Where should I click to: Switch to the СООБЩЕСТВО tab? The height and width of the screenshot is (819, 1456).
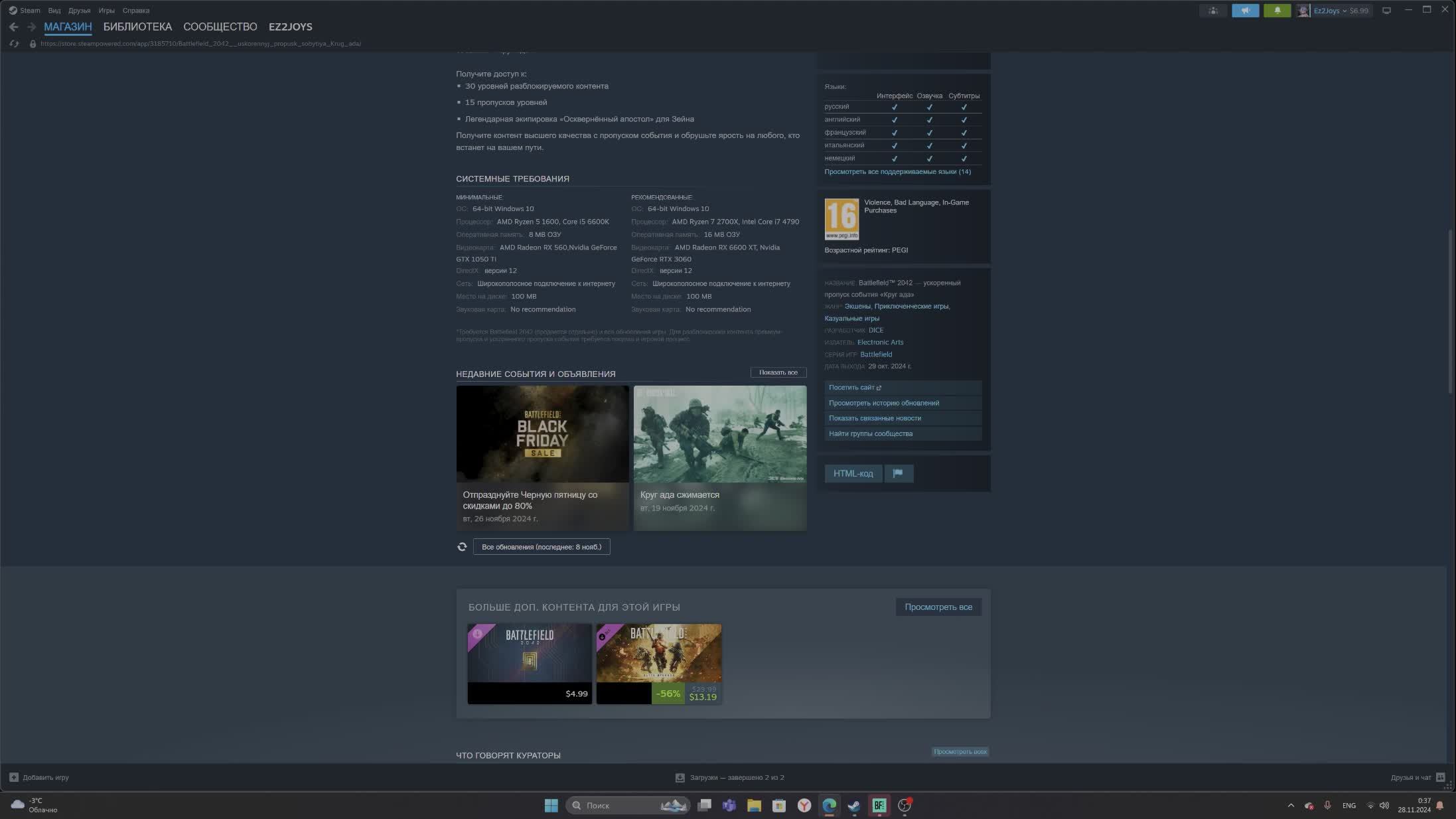(220, 27)
